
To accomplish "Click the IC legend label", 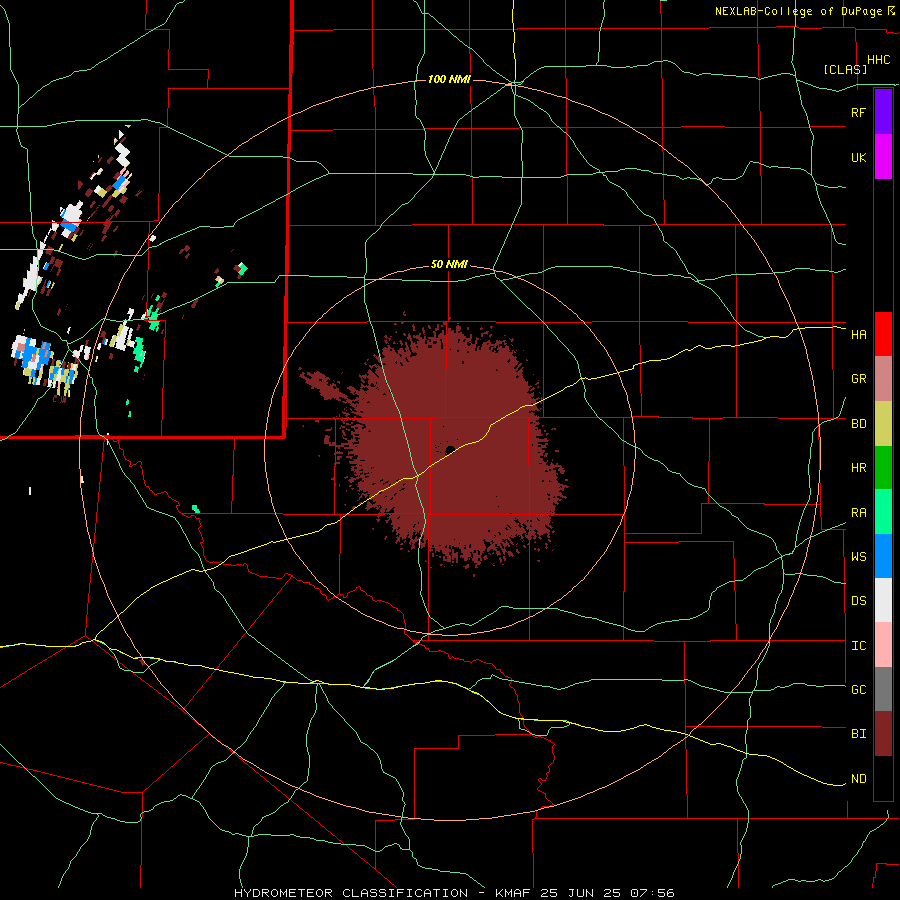I will coord(858,645).
